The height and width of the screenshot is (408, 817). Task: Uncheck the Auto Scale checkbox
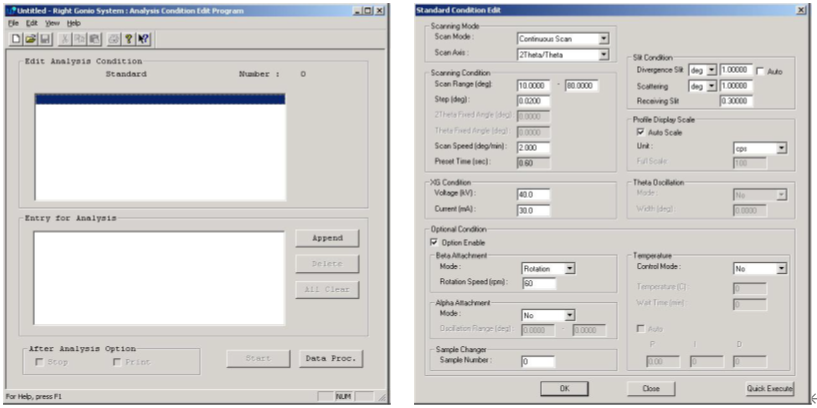coord(642,132)
